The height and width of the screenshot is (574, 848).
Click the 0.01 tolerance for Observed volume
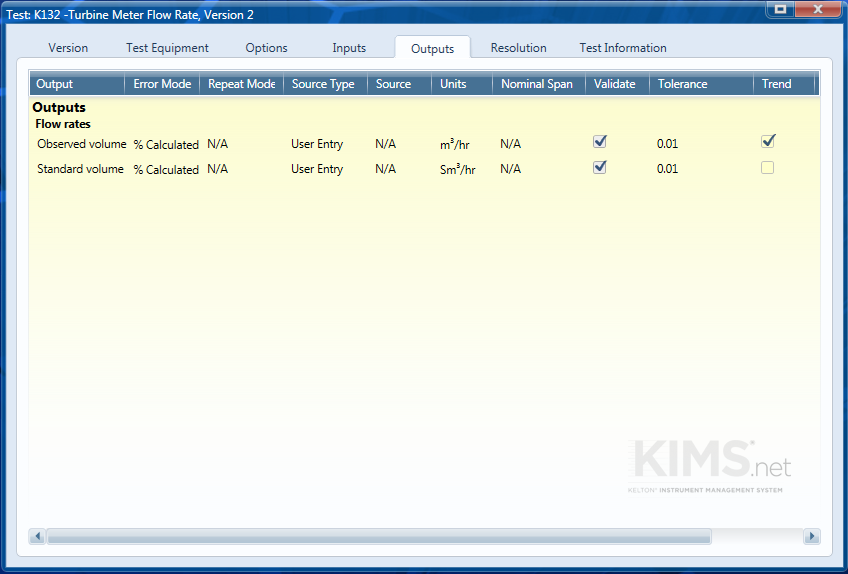coord(667,144)
